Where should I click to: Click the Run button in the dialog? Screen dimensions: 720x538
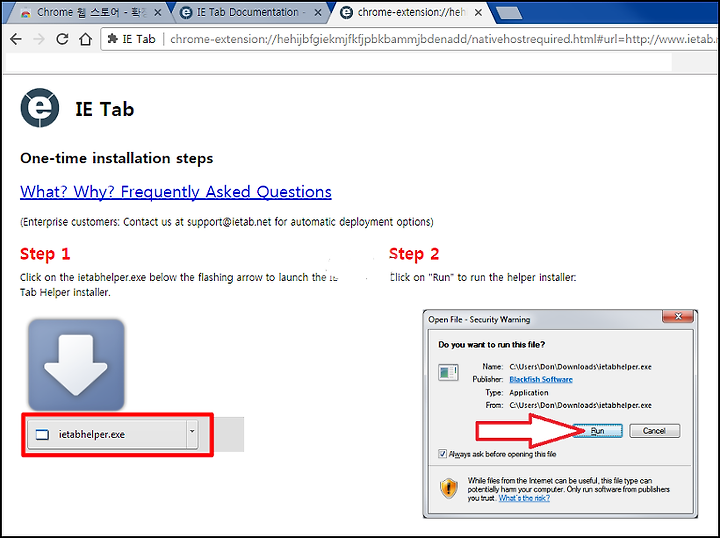pos(597,431)
